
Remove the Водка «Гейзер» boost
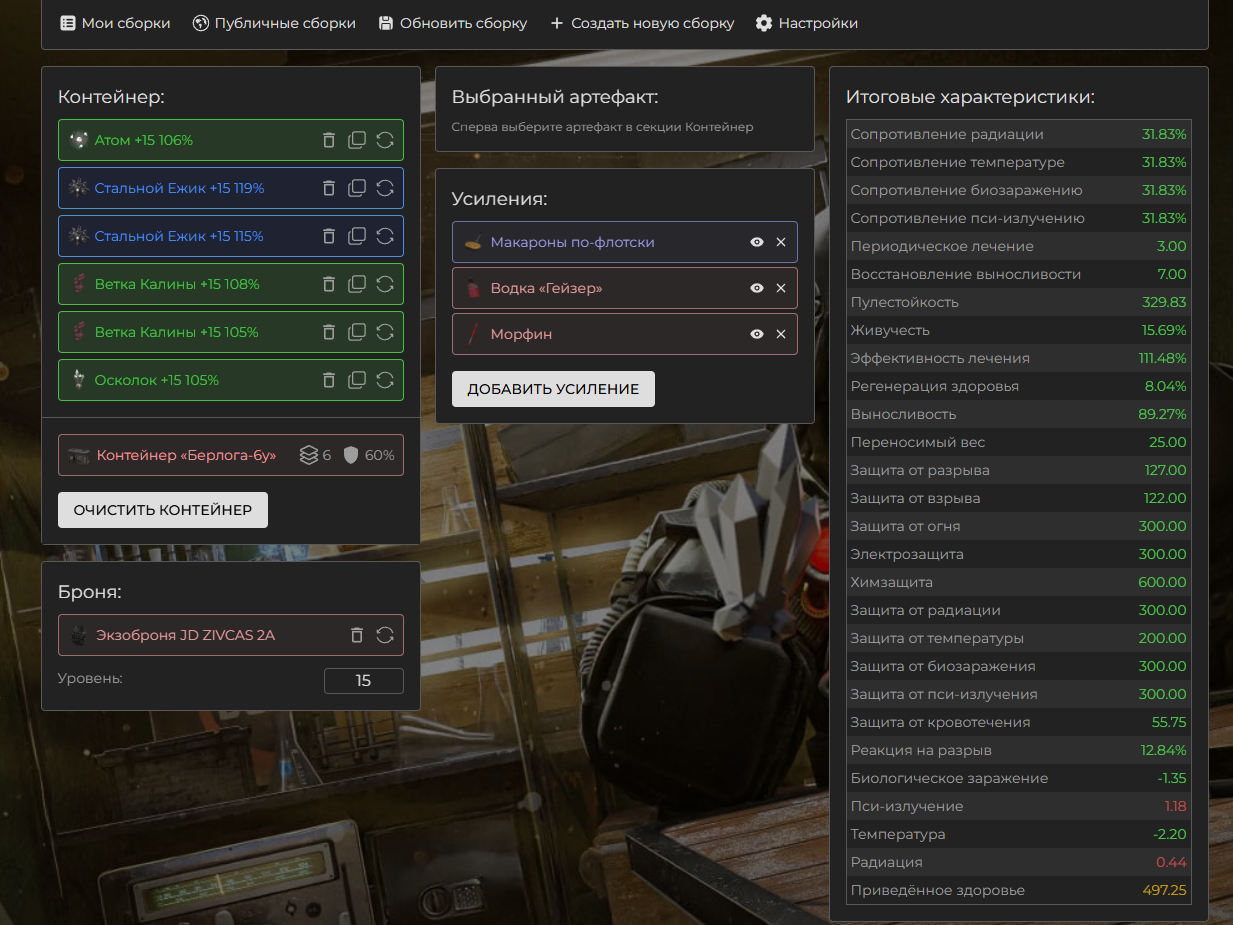click(781, 288)
